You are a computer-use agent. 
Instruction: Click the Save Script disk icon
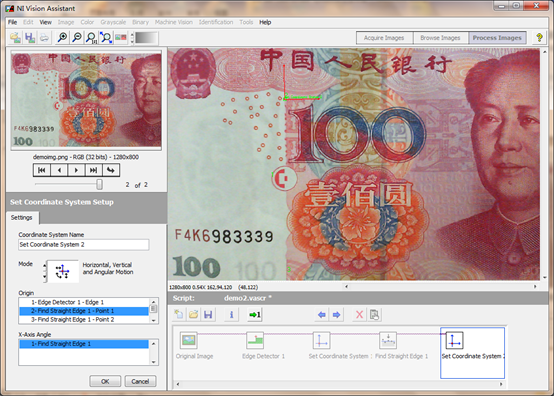(x=208, y=314)
